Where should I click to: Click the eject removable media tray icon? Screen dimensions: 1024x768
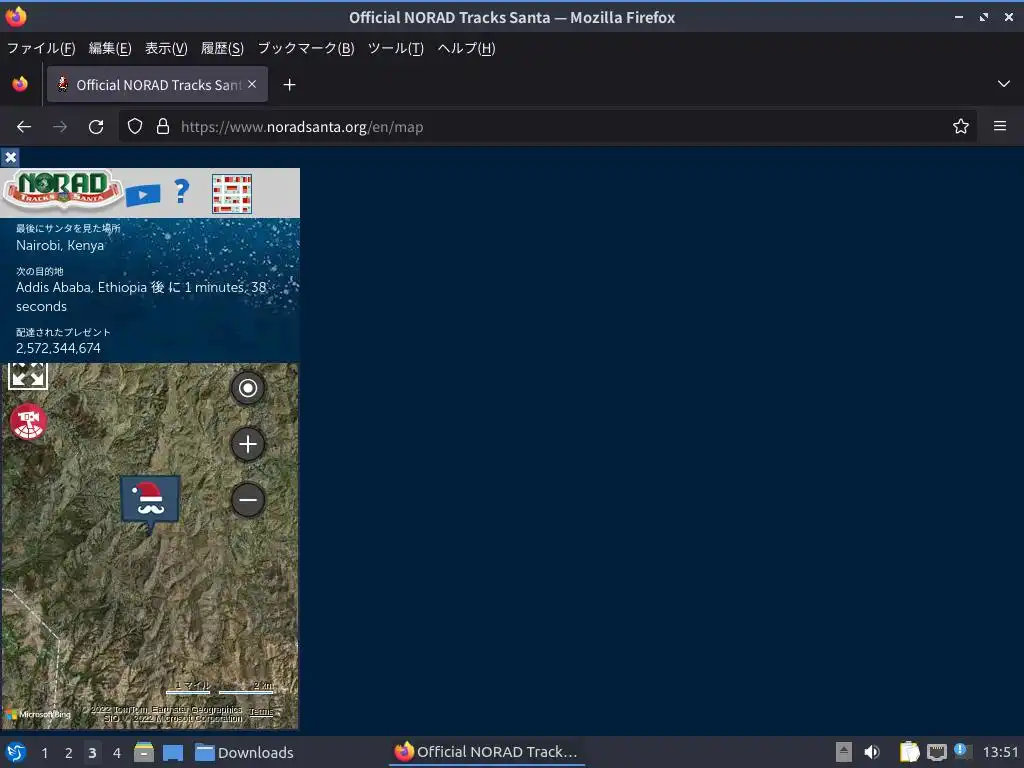[x=844, y=752]
